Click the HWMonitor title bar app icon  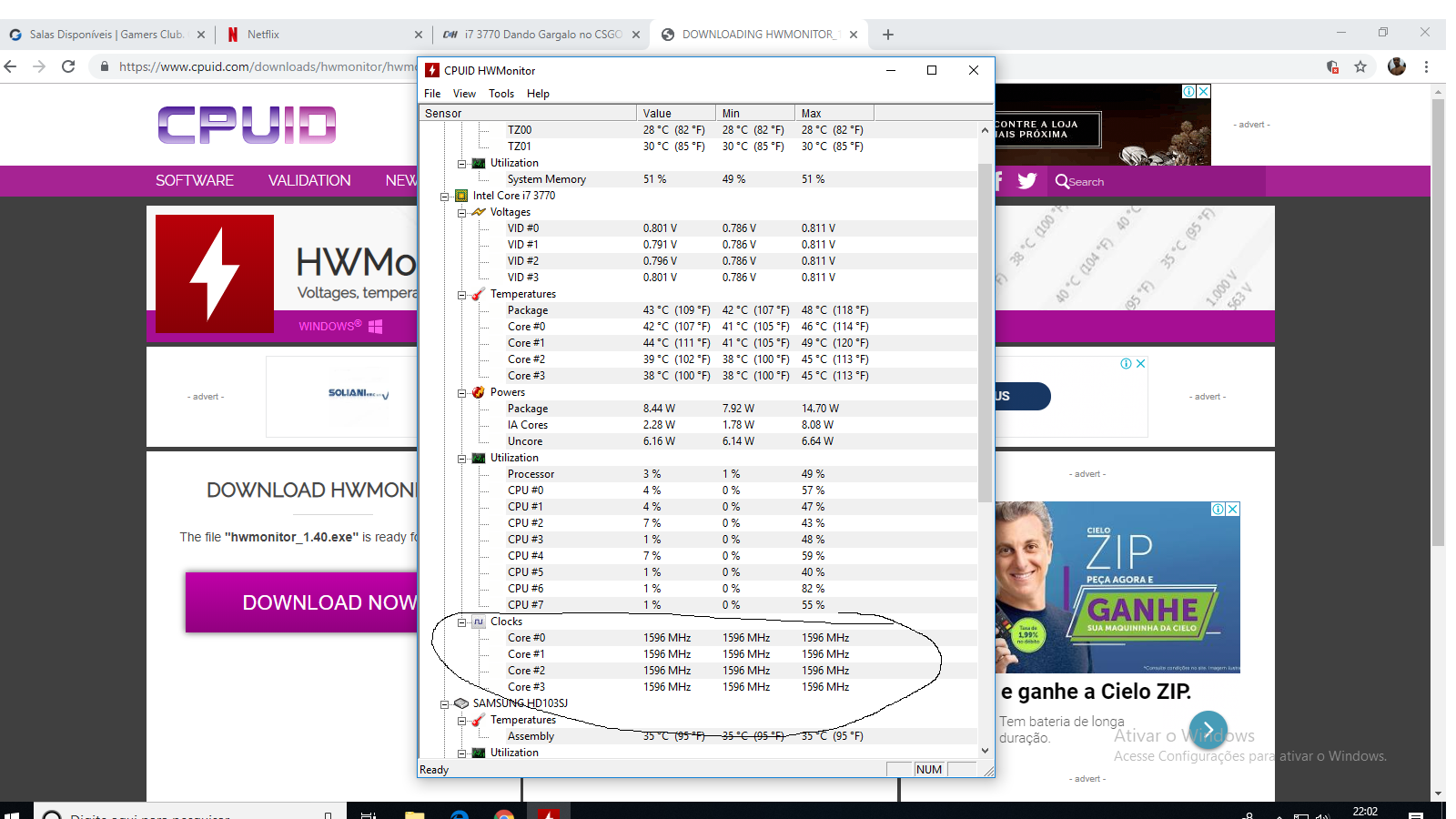click(x=432, y=70)
